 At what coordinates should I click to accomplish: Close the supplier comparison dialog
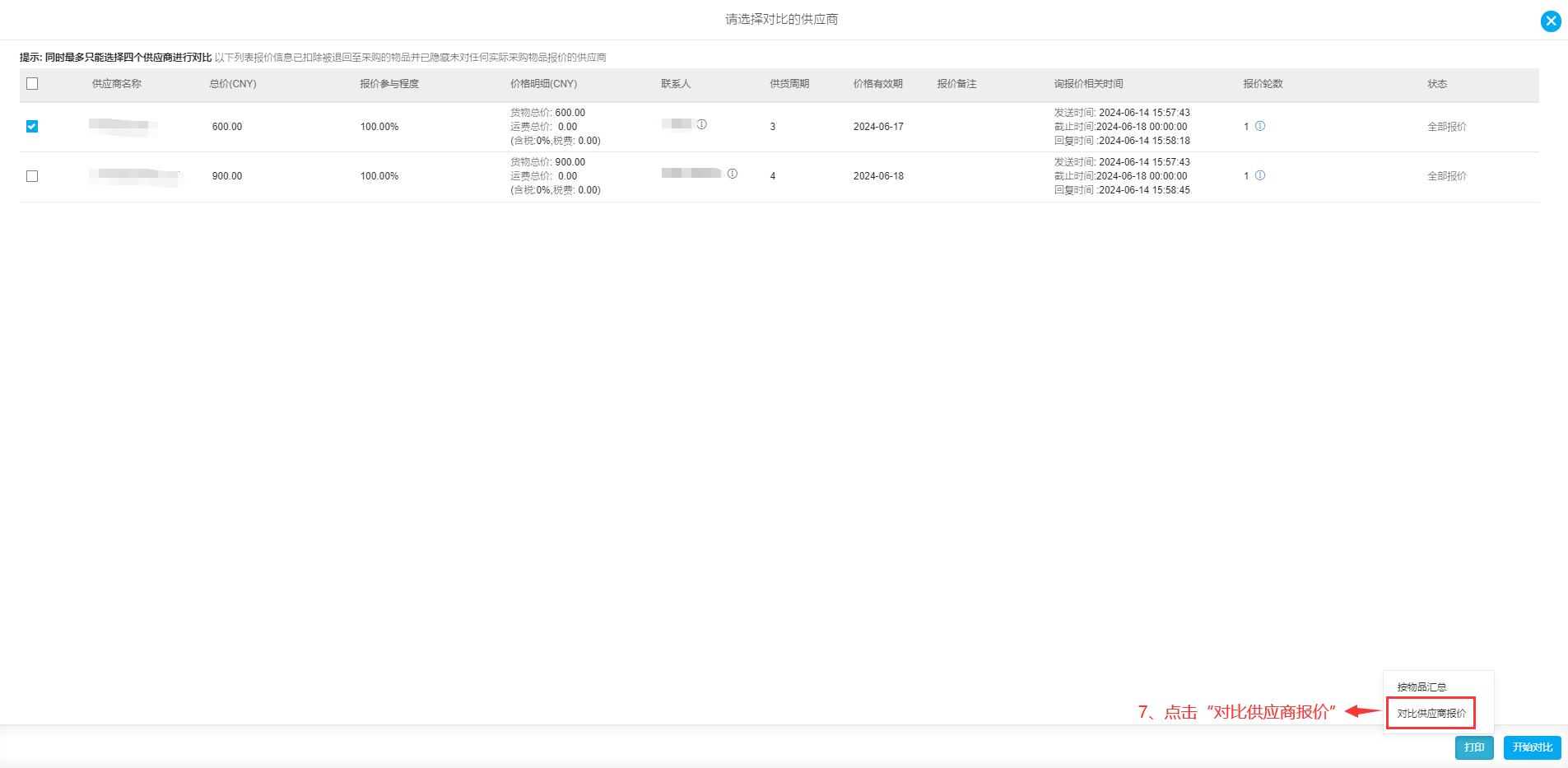[1551, 21]
